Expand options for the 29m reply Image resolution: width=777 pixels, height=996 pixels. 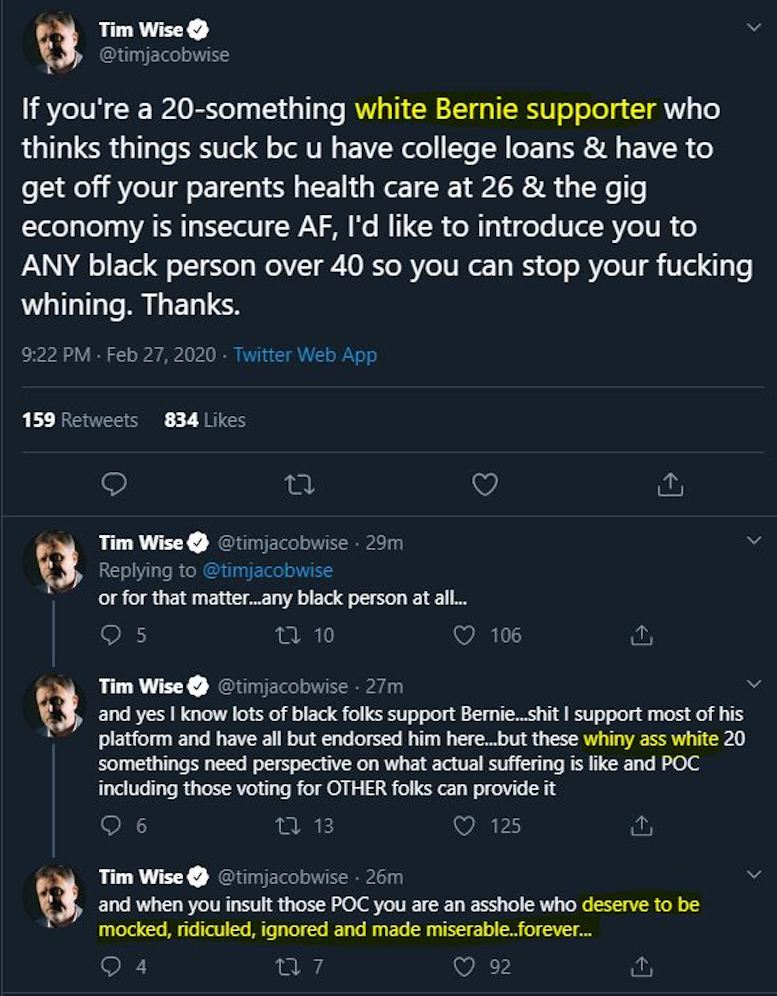click(754, 541)
